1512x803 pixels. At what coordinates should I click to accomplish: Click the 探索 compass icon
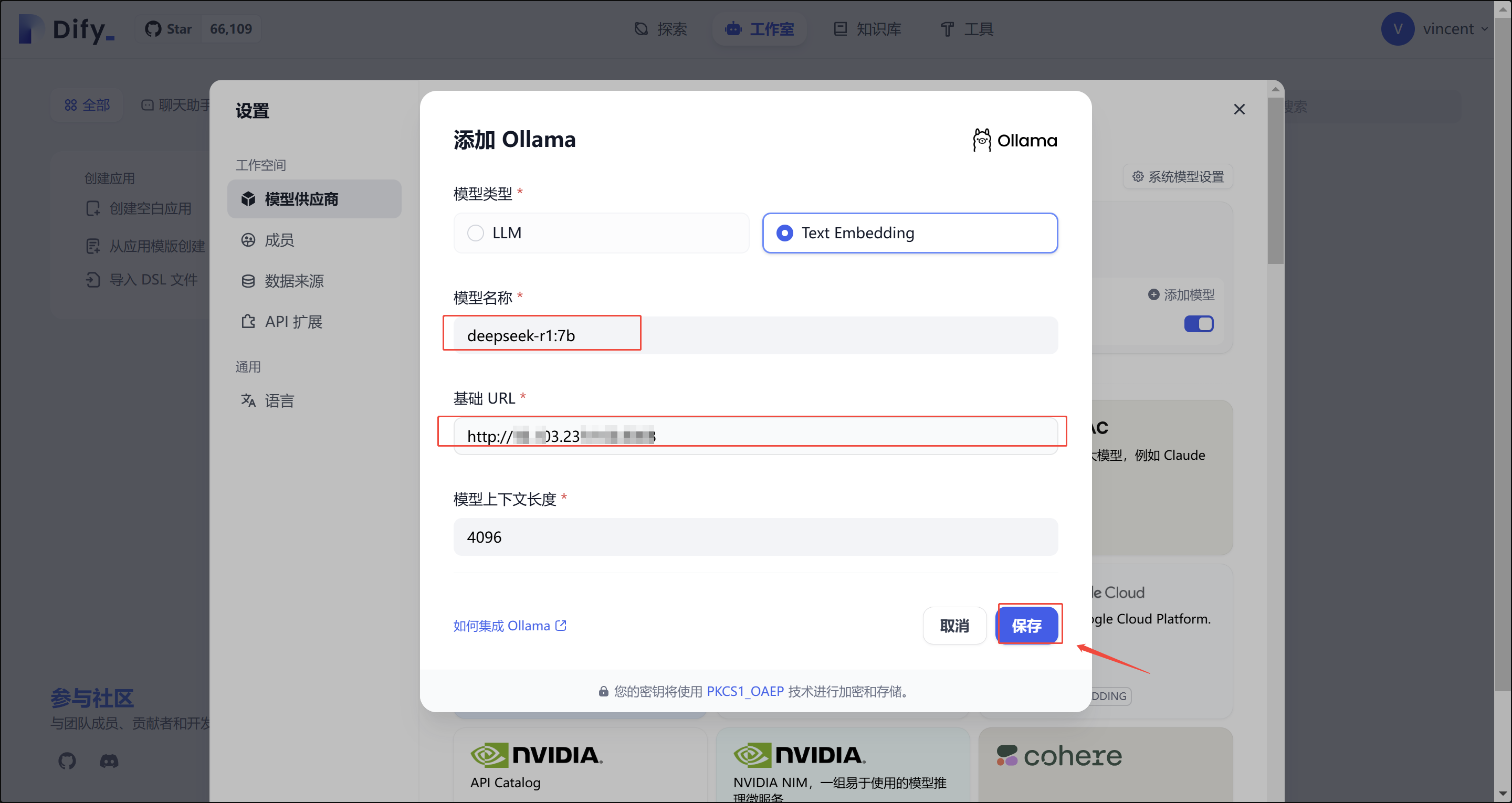(x=642, y=29)
